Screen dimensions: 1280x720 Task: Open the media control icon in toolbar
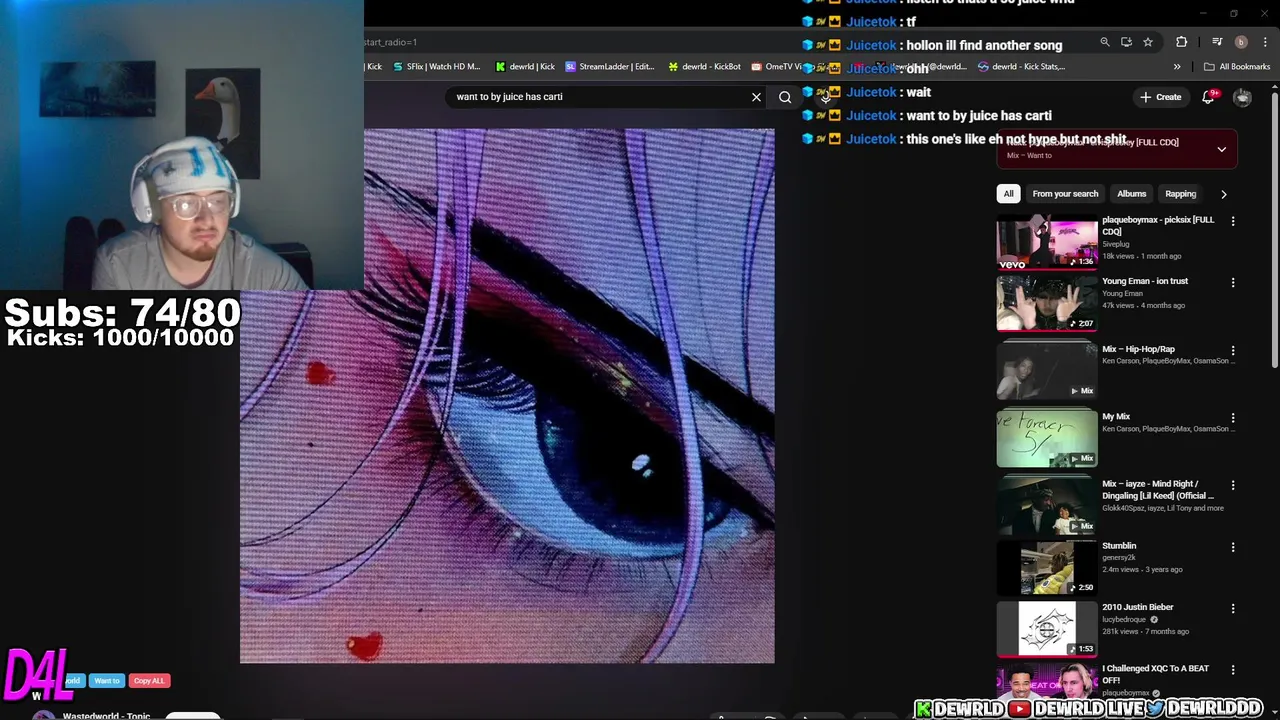click(x=1217, y=42)
